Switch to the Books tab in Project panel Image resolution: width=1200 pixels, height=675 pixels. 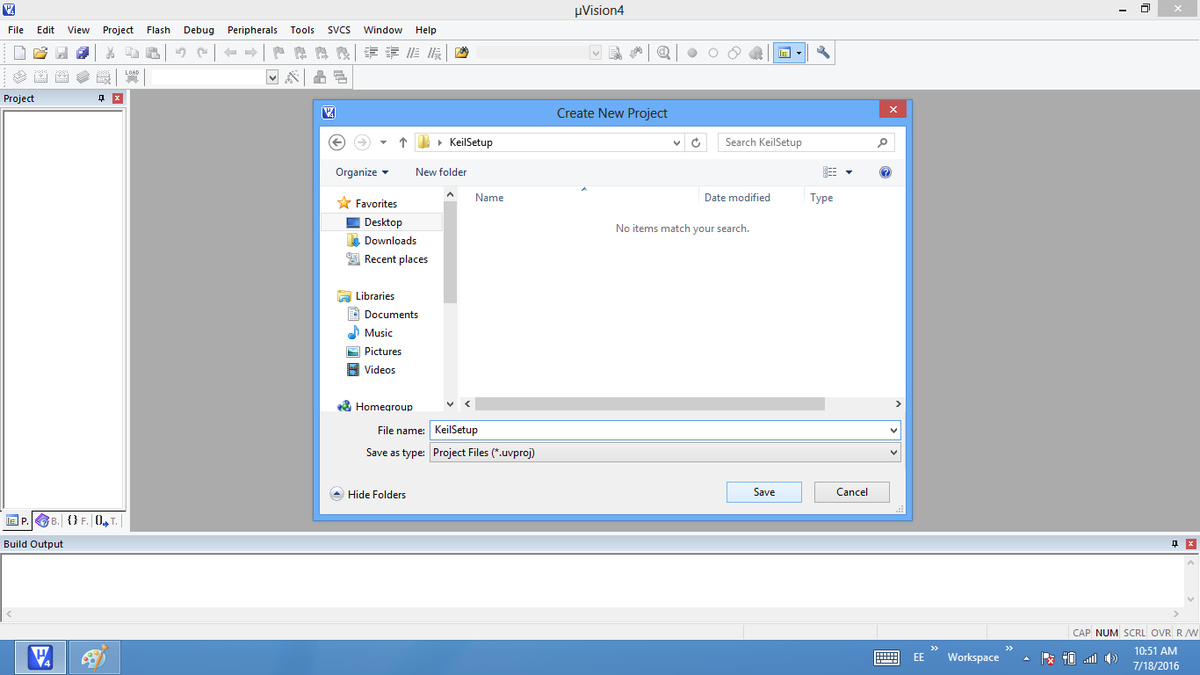tap(48, 520)
